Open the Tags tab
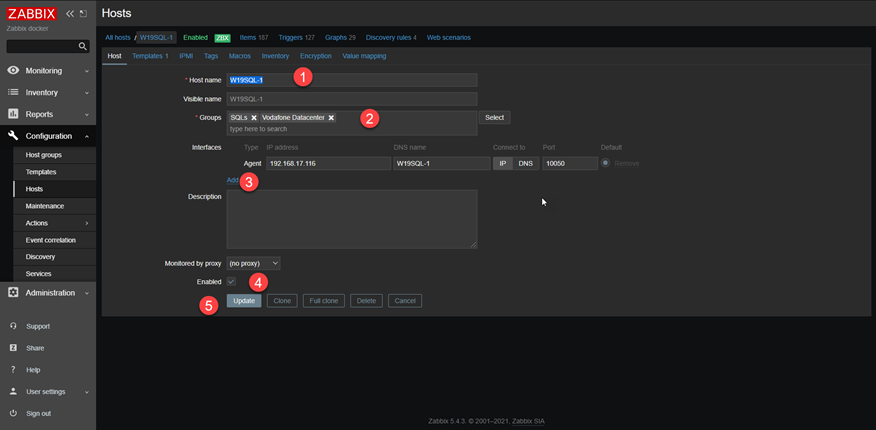This screenshot has width=876, height=430. (211, 56)
